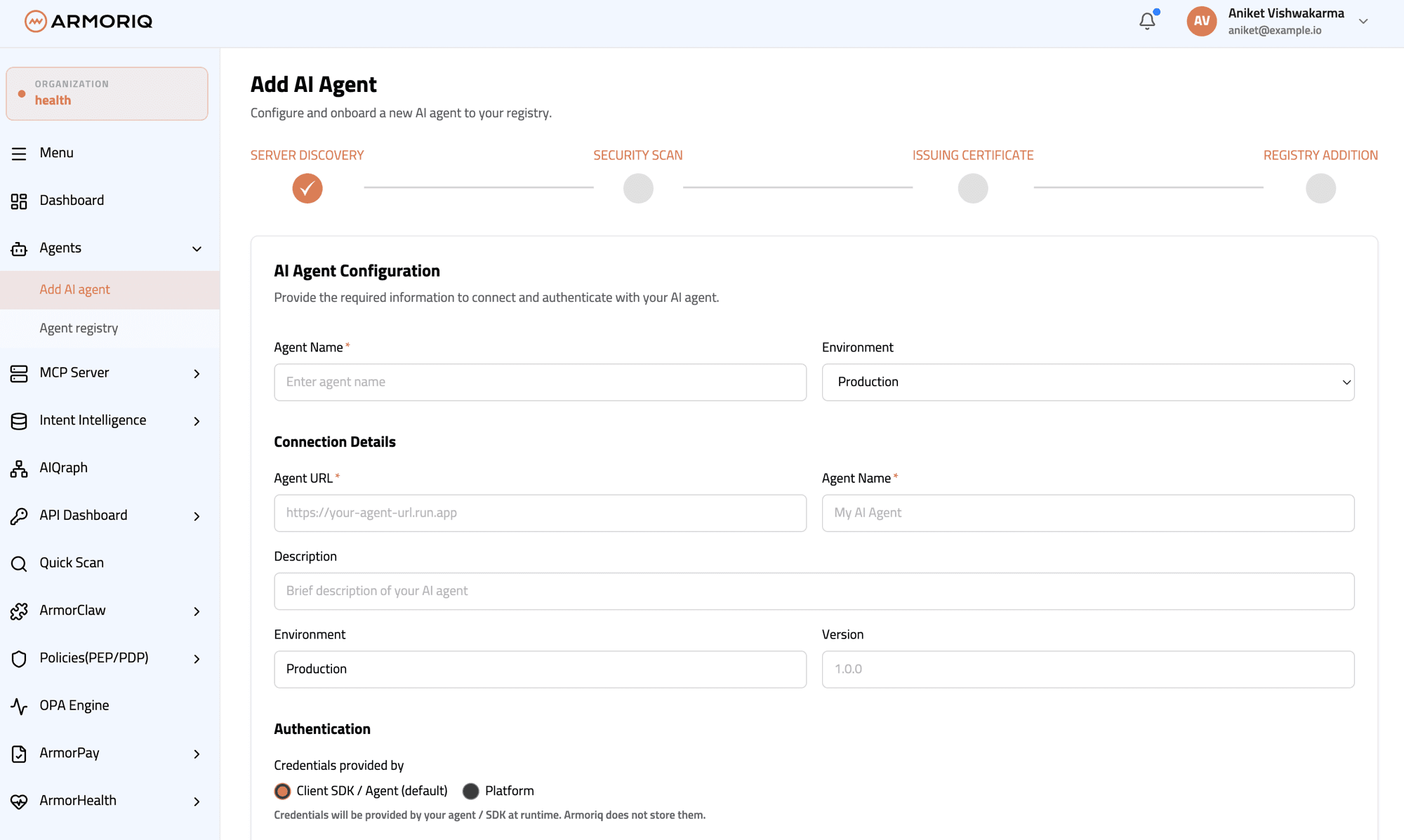Image resolution: width=1404 pixels, height=840 pixels.
Task: Open the user account dropdown chevron
Action: [1363, 21]
